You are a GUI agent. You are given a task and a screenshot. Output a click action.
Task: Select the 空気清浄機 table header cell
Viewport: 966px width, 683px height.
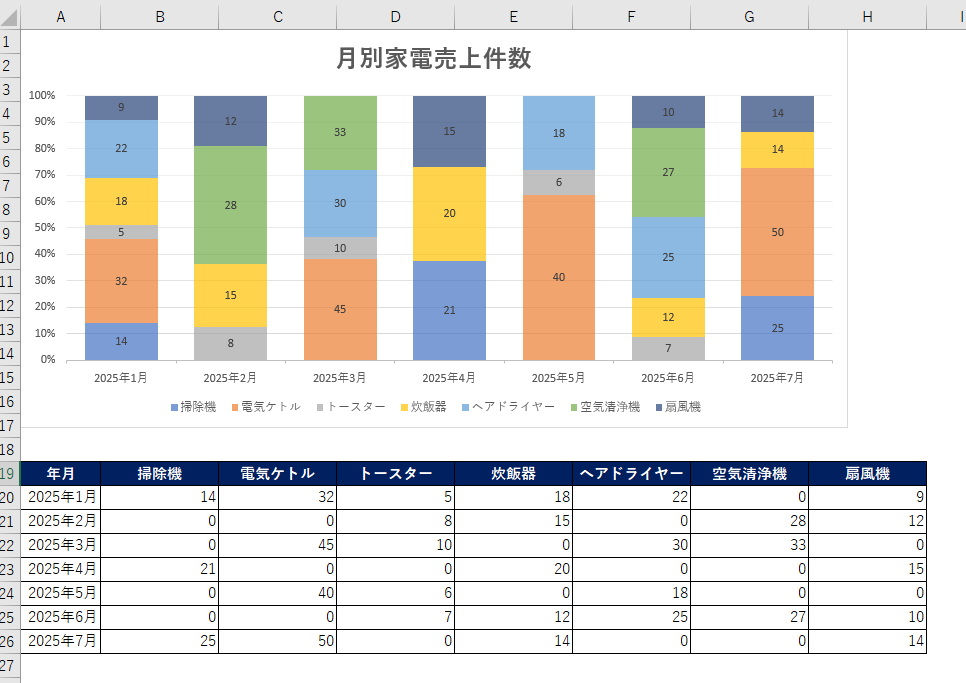click(x=749, y=474)
